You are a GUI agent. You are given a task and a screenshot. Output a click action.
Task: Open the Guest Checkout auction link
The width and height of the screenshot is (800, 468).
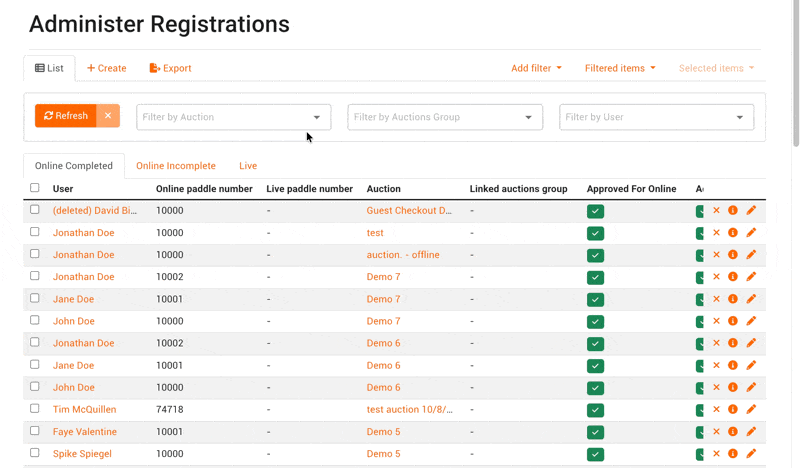409,211
